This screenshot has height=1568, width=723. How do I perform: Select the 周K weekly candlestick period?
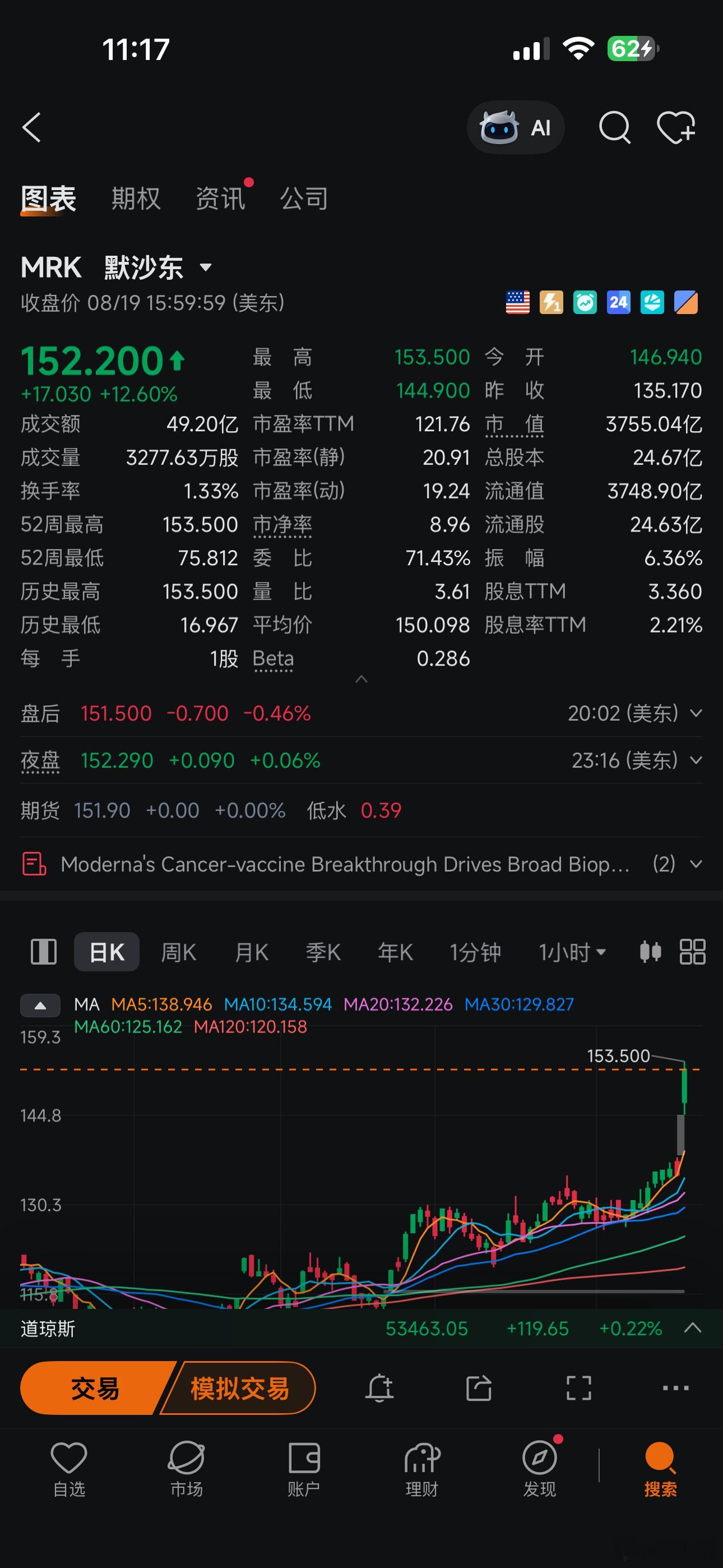[x=178, y=952]
